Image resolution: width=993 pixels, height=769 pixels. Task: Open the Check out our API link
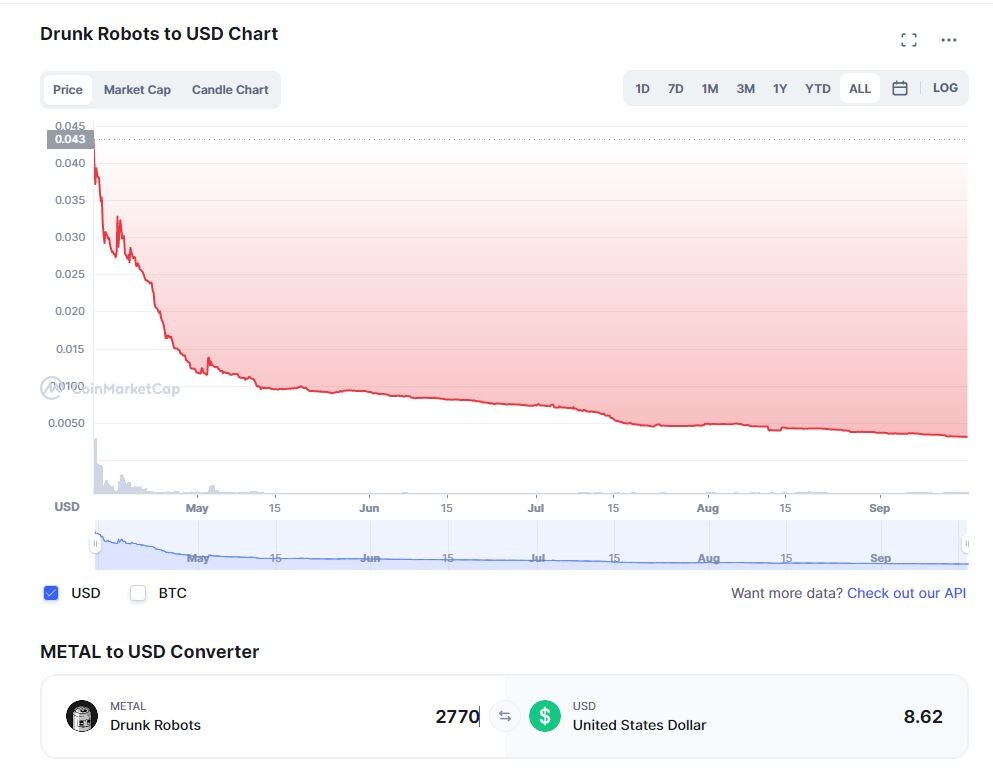click(x=906, y=593)
